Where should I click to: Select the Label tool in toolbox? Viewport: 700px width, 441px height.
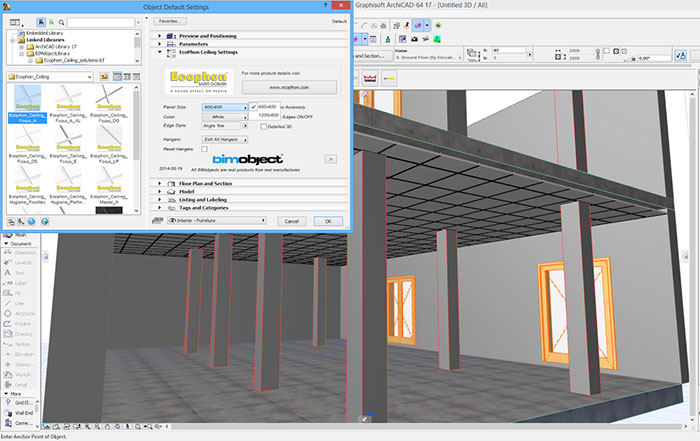coord(16,283)
